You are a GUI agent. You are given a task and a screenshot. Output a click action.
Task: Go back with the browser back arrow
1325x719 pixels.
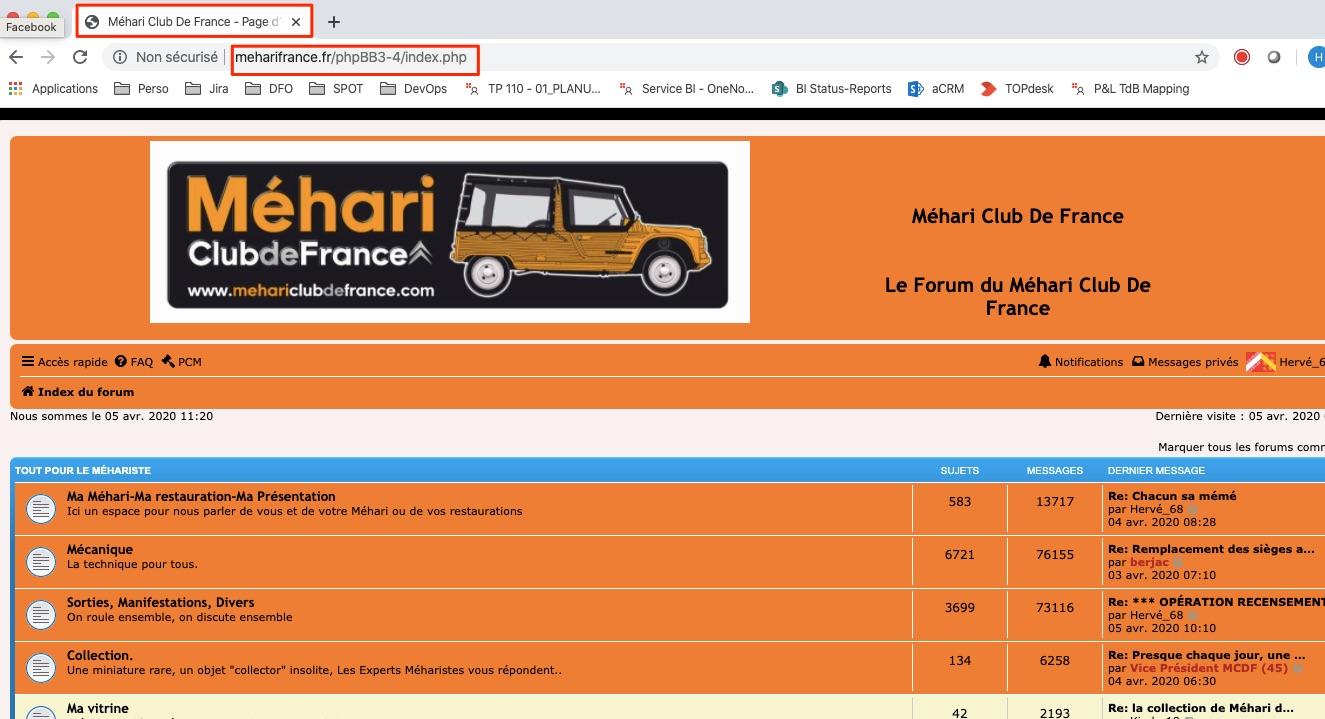[18, 58]
